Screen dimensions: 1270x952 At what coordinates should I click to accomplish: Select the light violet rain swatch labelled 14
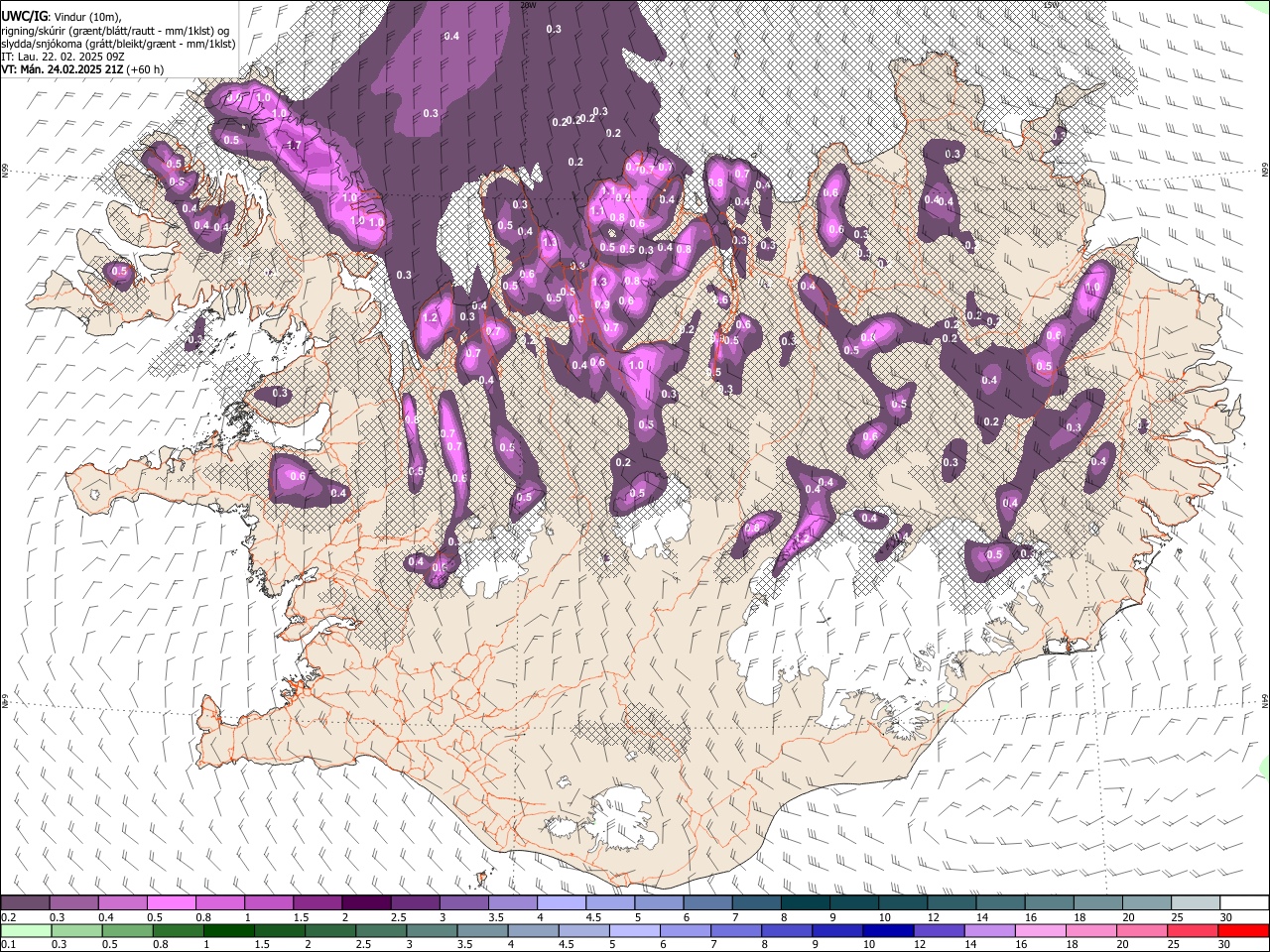pyautogui.click(x=990, y=931)
